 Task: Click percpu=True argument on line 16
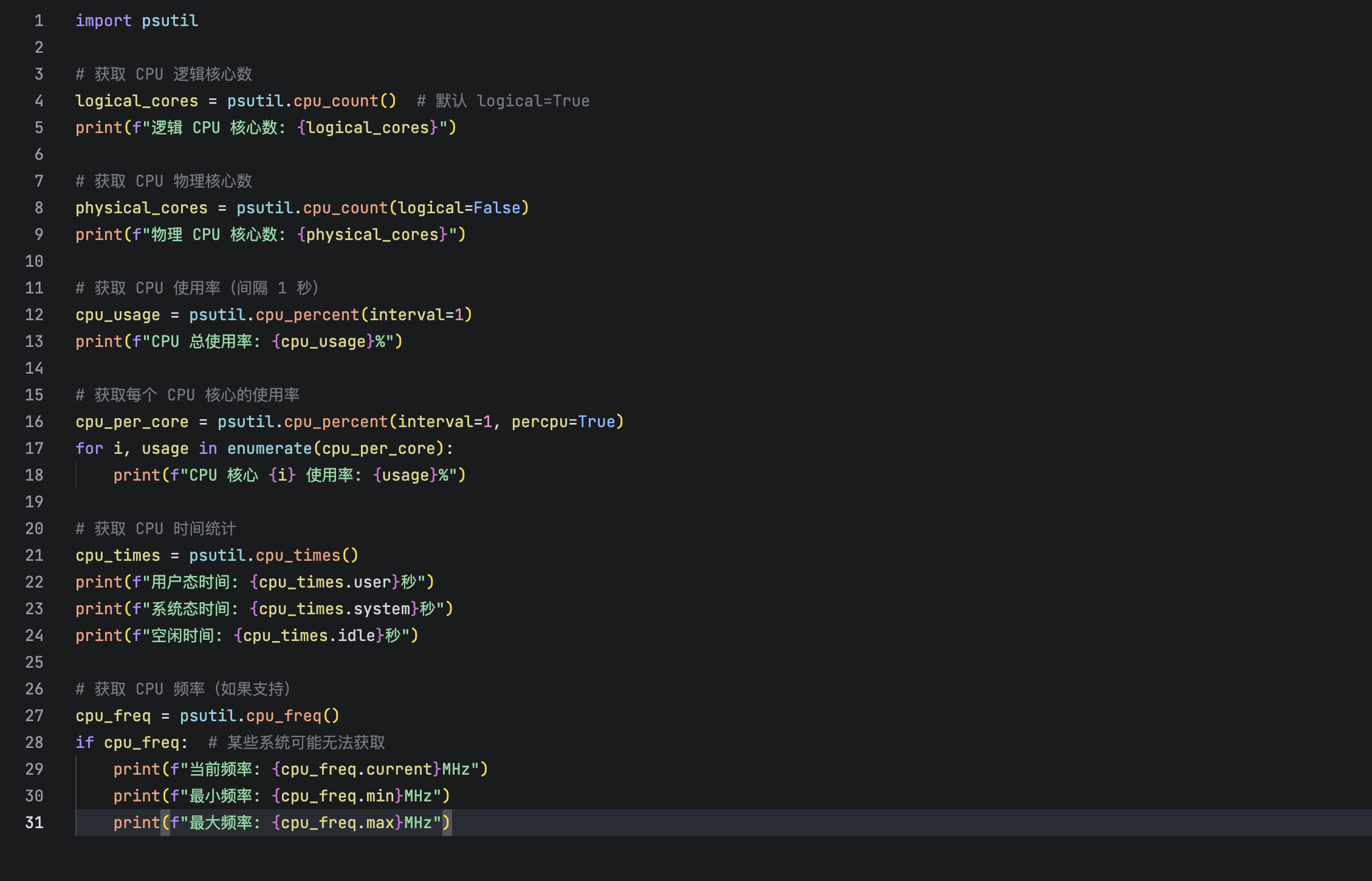563,422
